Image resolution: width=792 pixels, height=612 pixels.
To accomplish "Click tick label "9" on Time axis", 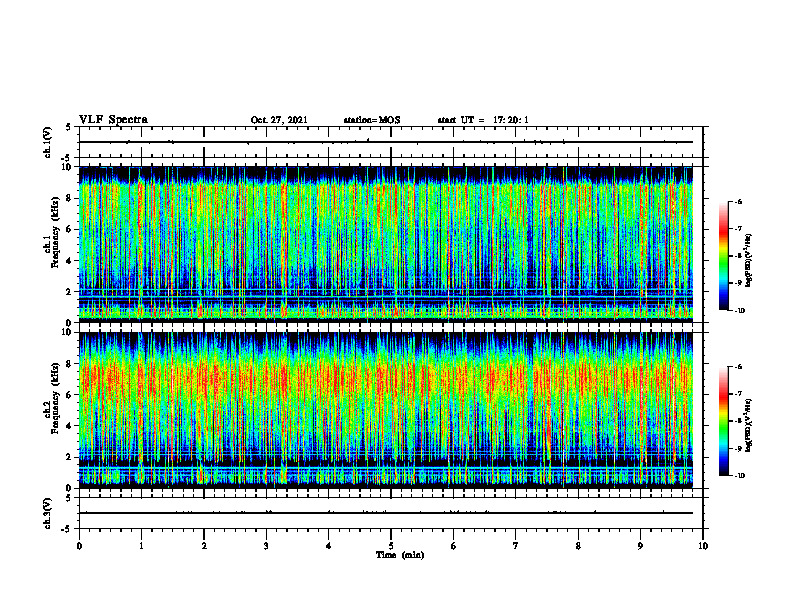I will tap(640, 546).
